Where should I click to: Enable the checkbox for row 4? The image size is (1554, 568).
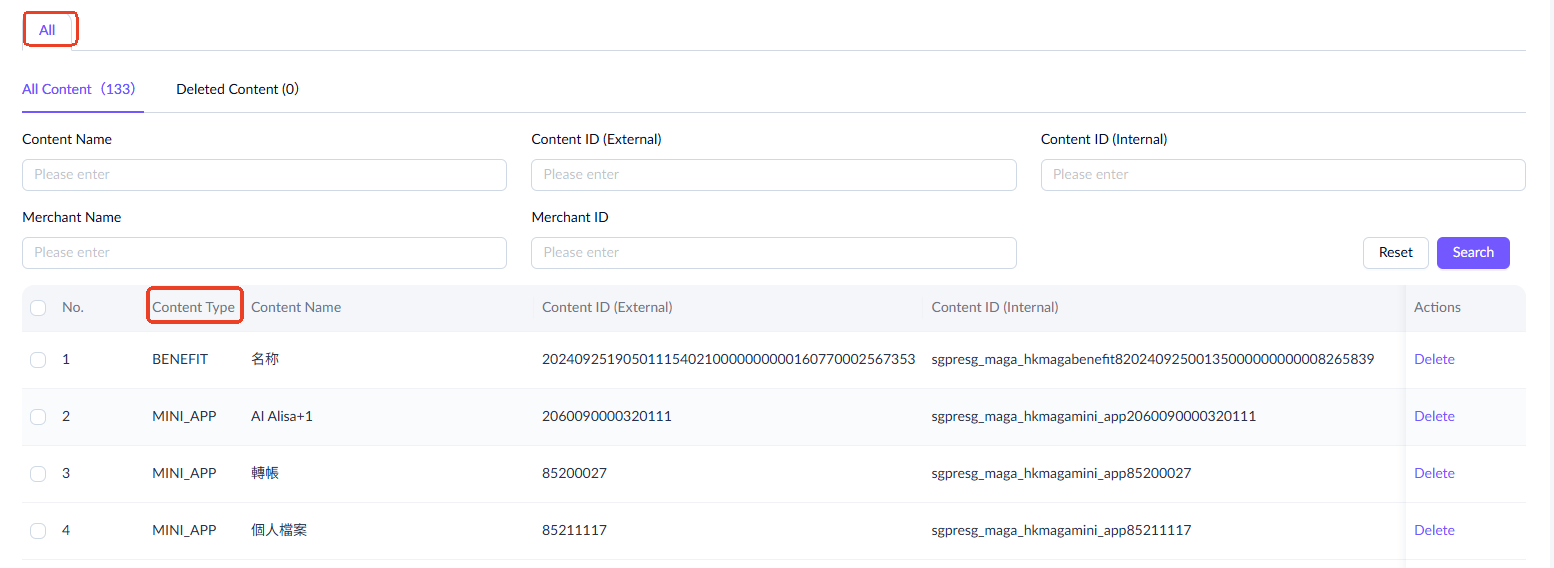tap(38, 531)
